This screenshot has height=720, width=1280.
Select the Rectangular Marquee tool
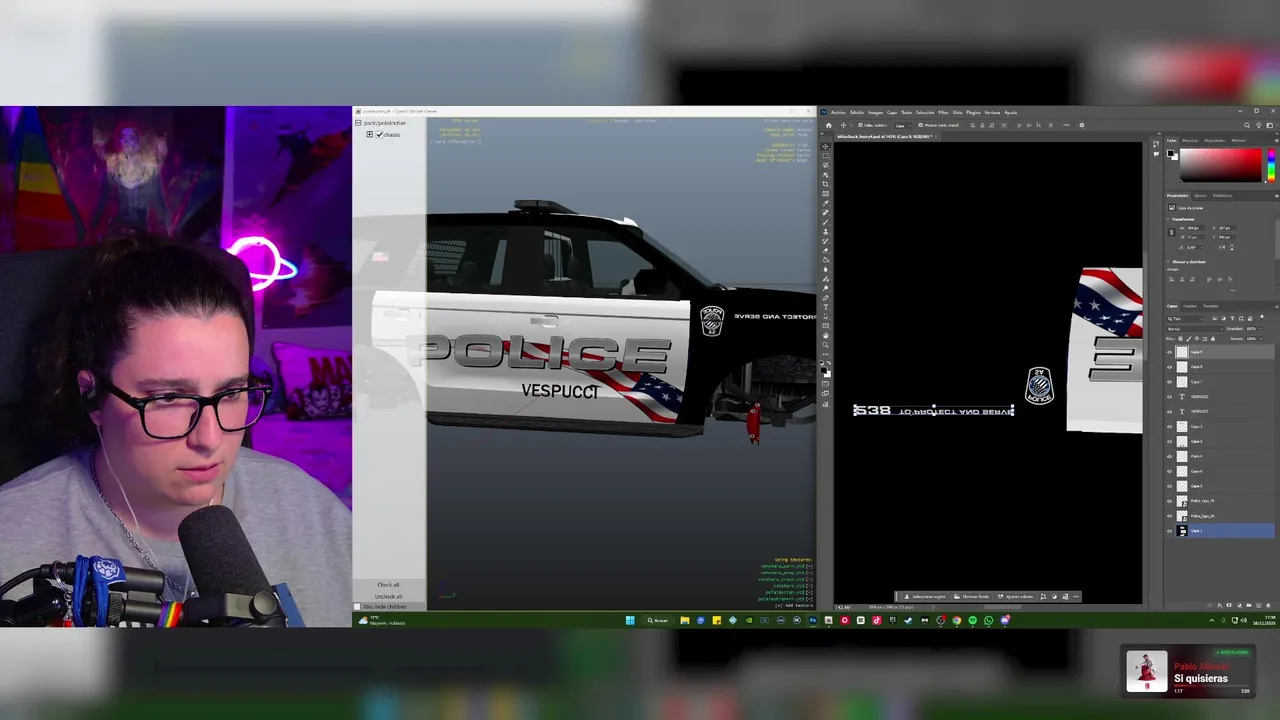click(x=825, y=156)
